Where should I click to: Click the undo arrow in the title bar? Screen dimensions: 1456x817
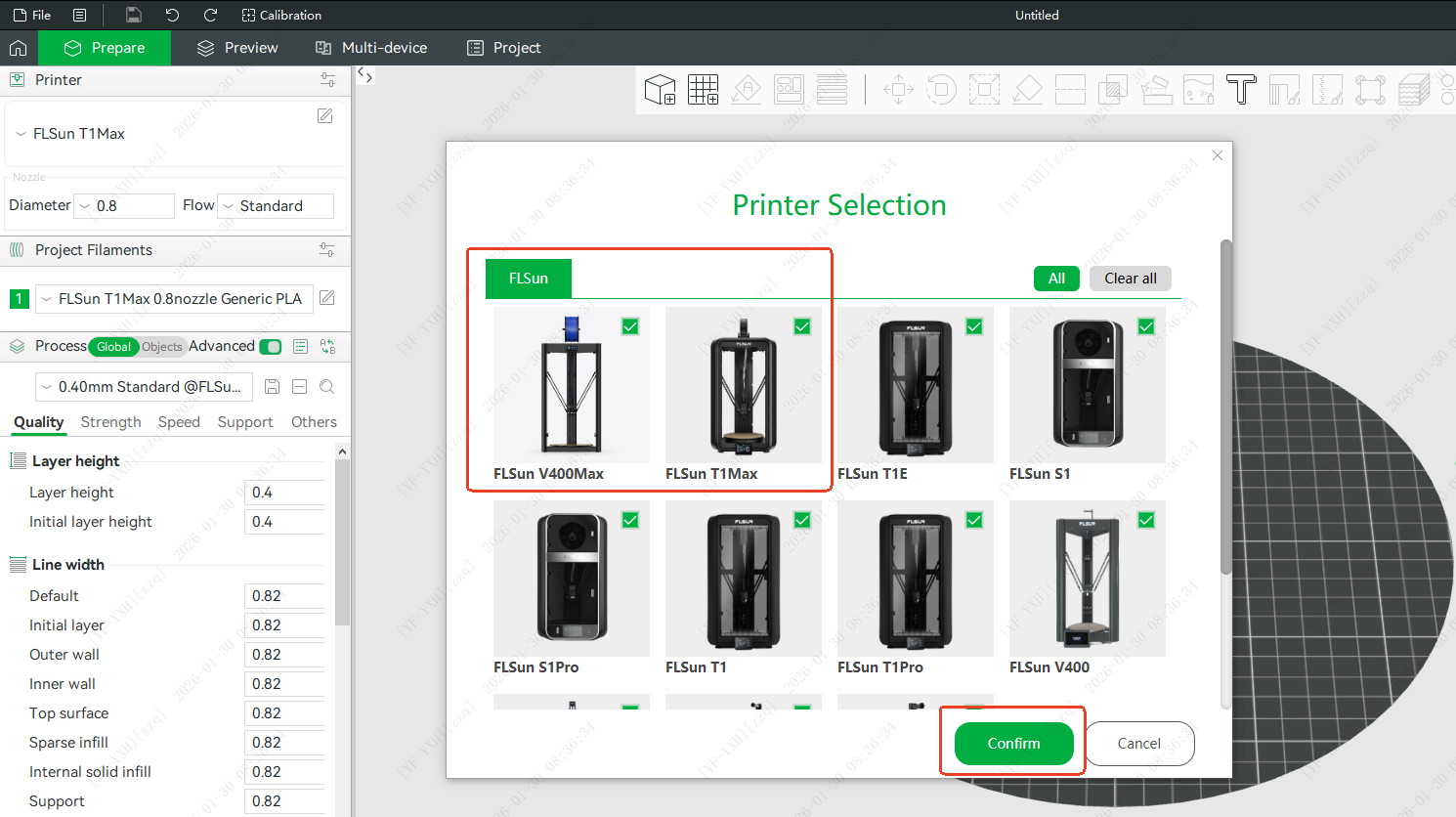coord(172,15)
